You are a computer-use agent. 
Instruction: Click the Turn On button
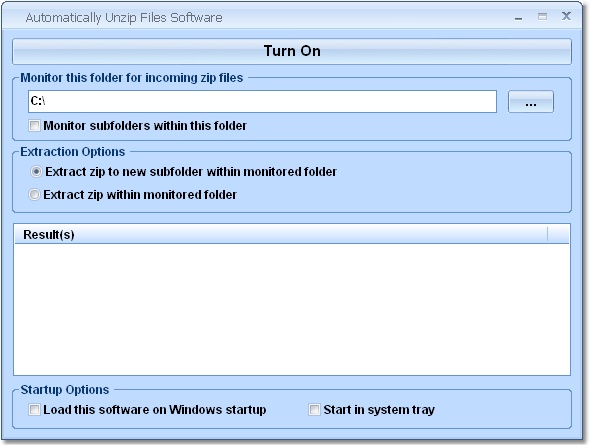(x=292, y=51)
